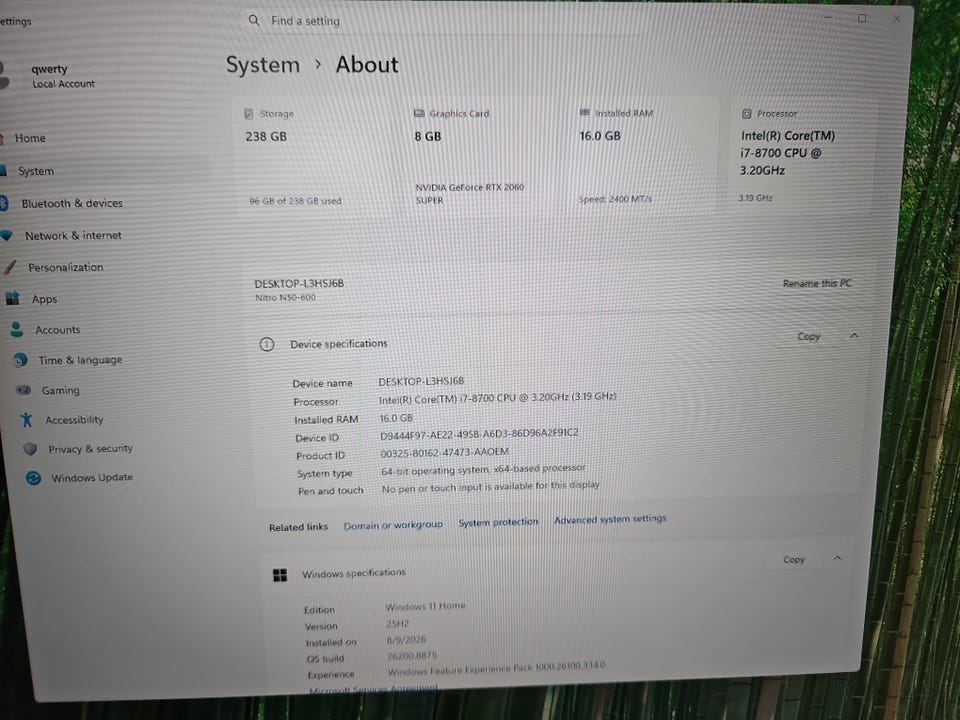The height and width of the screenshot is (720, 960).
Task: Click NVIDIA GeForce RTX 2060 SUPER text
Action: pyautogui.click(x=470, y=193)
